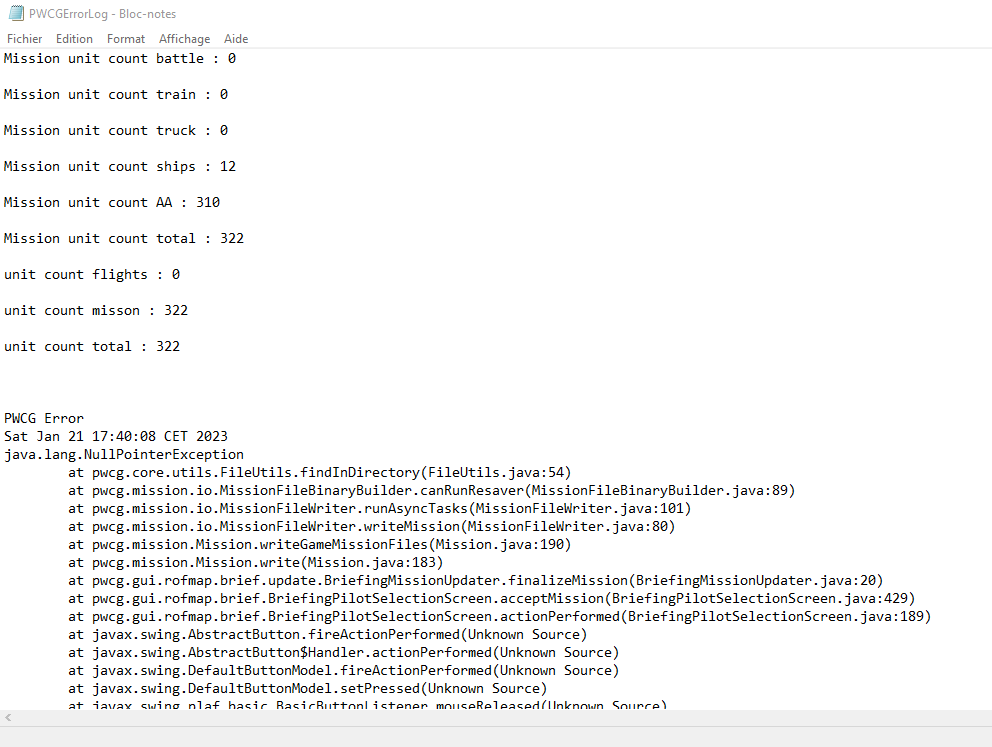Click the java.lang.NullPointerException line
Viewport: 992px width, 747px height.
124,454
